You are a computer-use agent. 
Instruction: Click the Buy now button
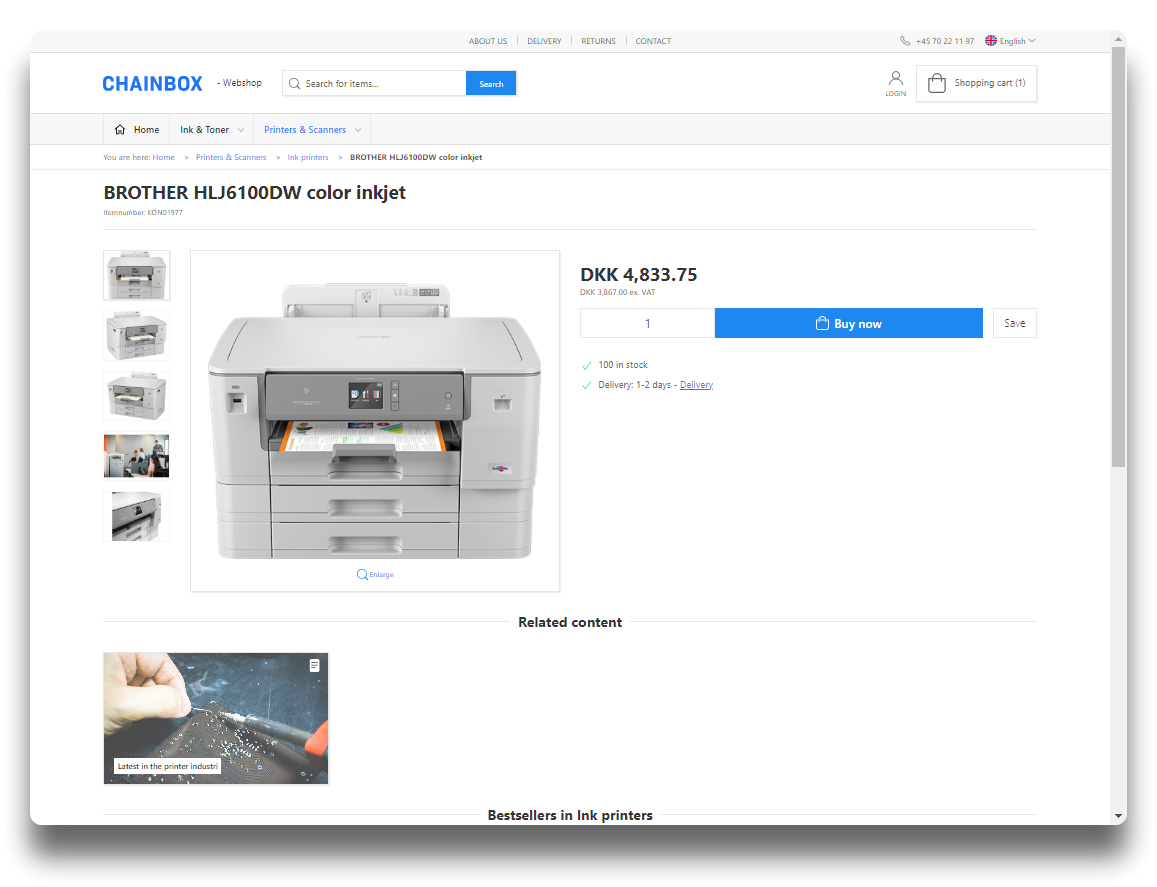(x=849, y=323)
